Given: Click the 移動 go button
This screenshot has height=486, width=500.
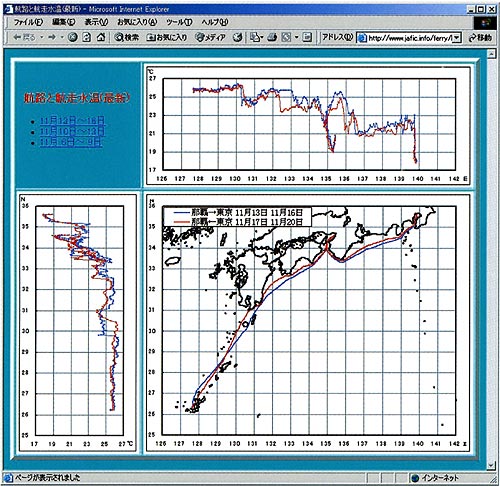Looking at the screenshot, I should tap(480, 37).
